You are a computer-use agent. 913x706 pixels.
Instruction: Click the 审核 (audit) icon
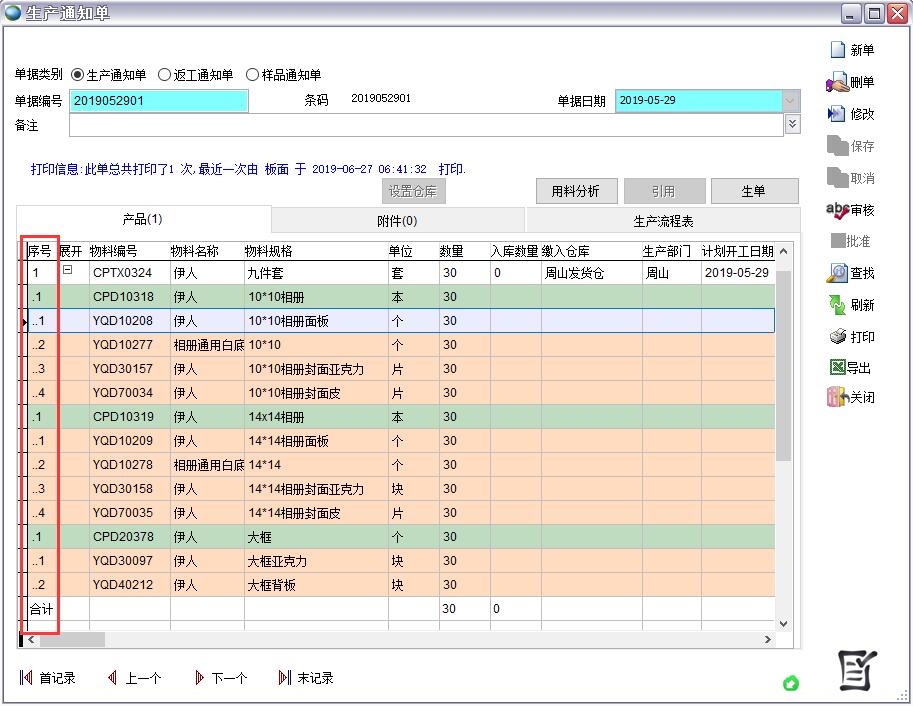pos(837,209)
